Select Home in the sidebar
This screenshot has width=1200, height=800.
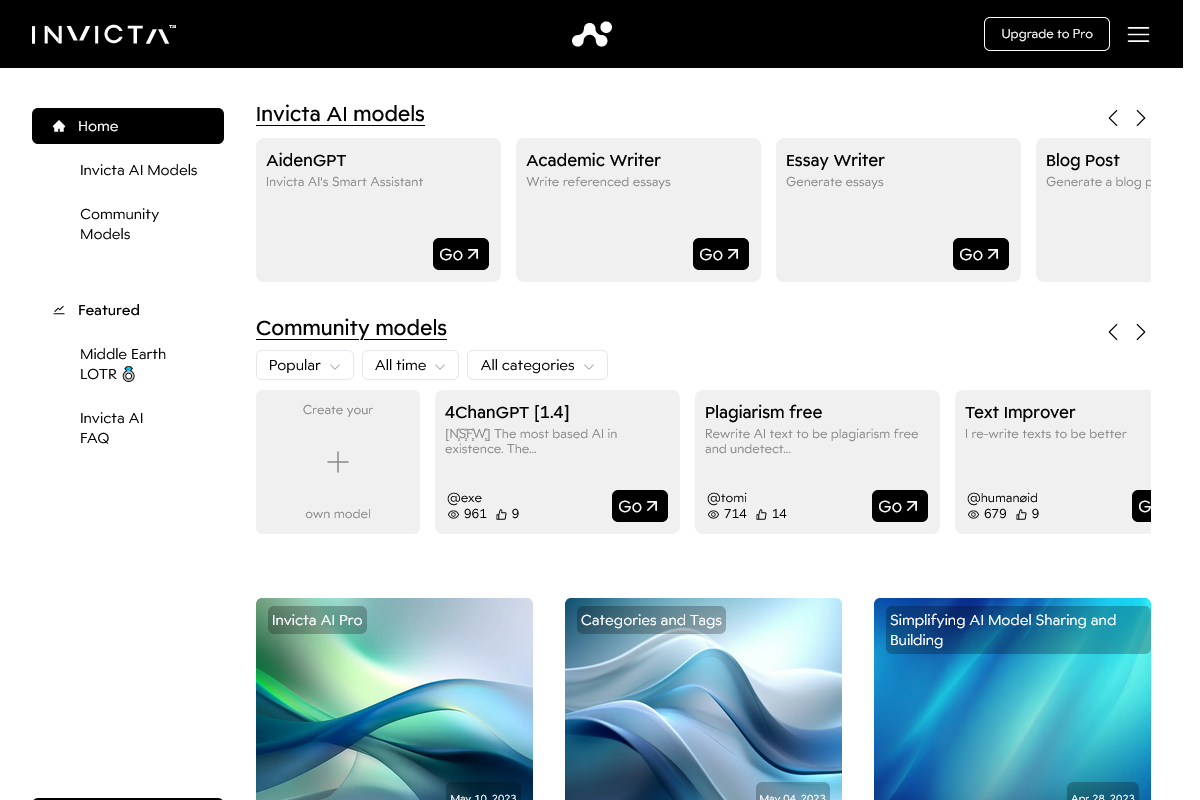128,126
